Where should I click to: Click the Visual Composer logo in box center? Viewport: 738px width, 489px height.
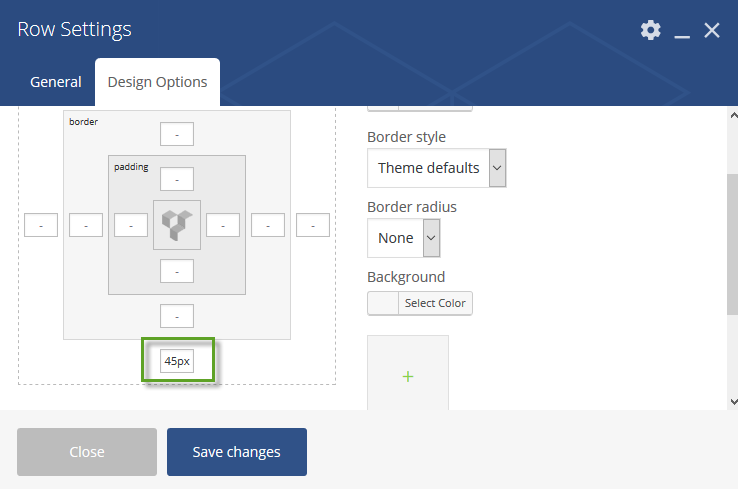pyautogui.click(x=177, y=225)
